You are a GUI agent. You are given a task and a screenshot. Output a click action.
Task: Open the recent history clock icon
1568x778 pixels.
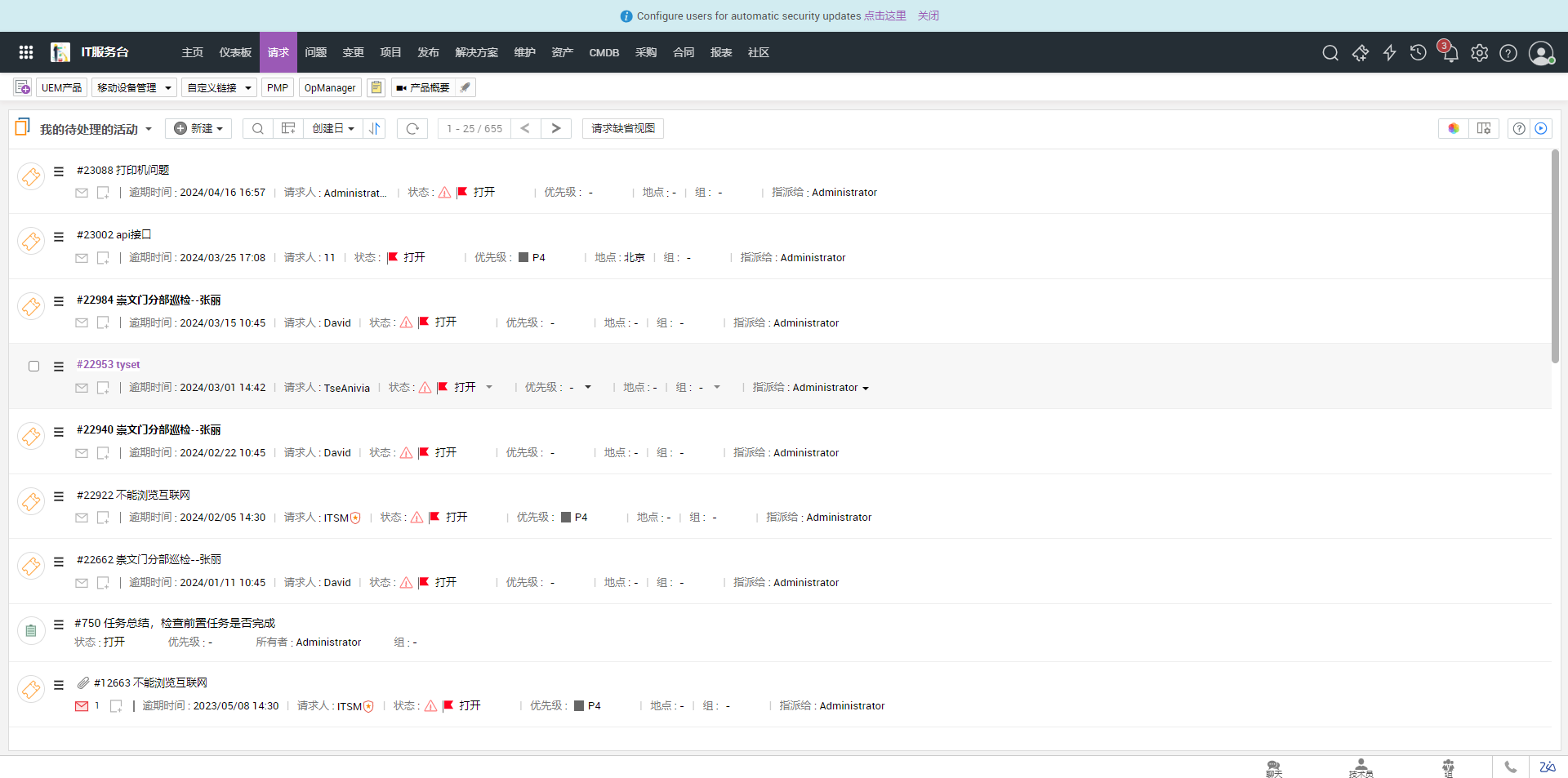1419,53
